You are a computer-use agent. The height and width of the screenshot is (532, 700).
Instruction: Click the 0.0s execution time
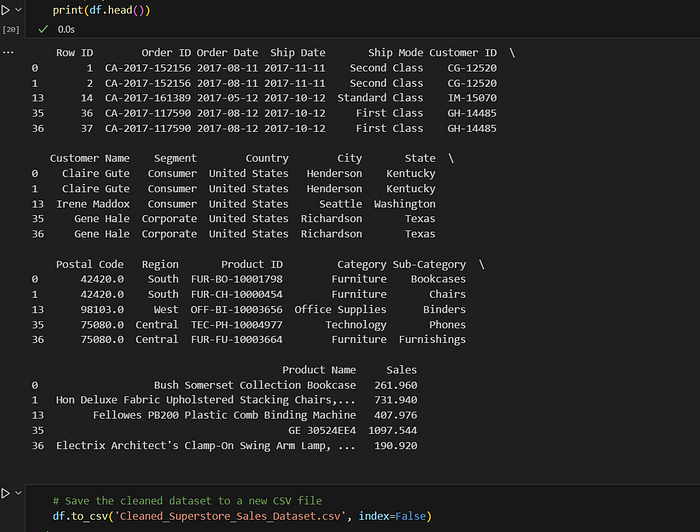[66, 29]
